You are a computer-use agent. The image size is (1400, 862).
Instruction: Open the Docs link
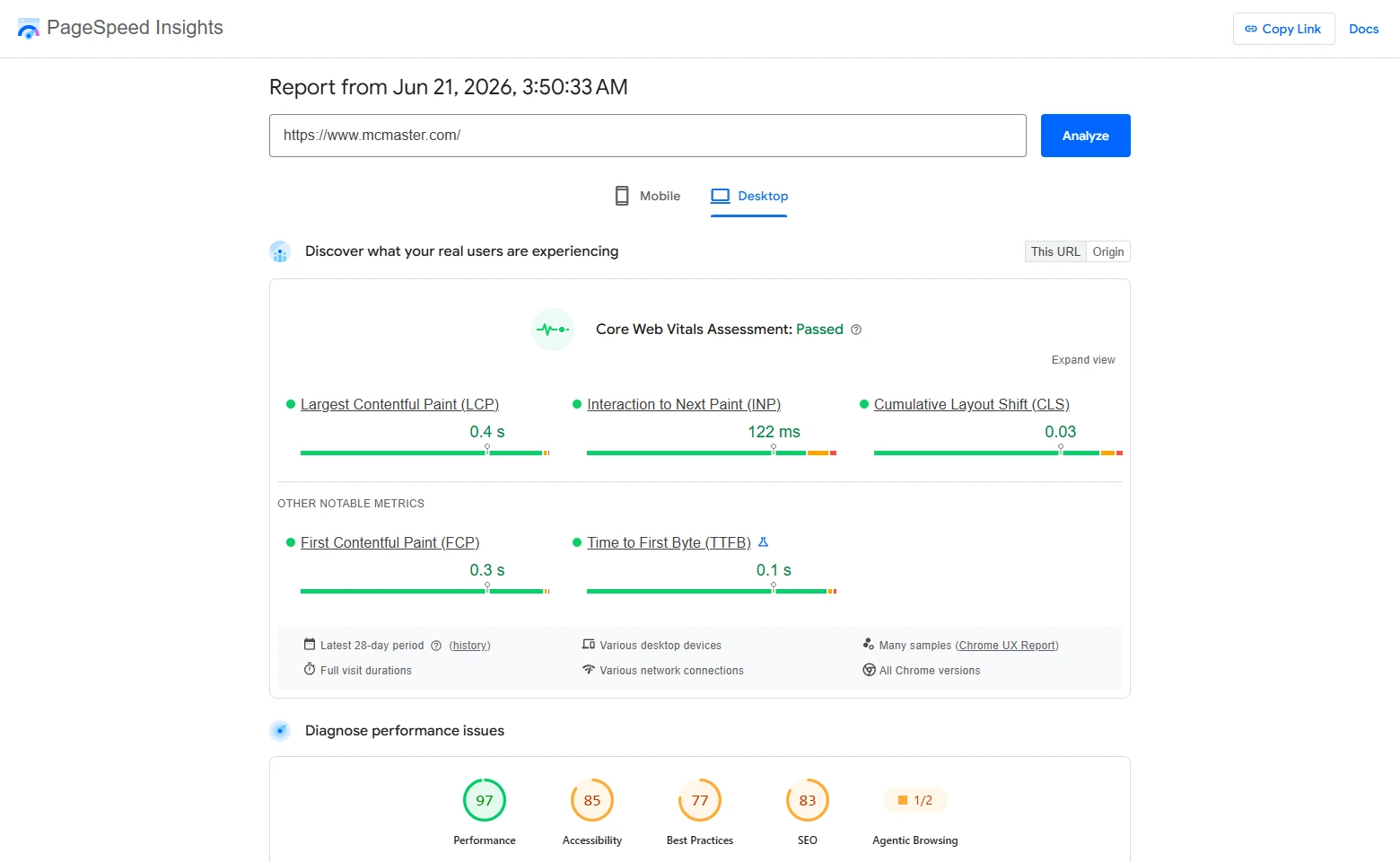1363,29
